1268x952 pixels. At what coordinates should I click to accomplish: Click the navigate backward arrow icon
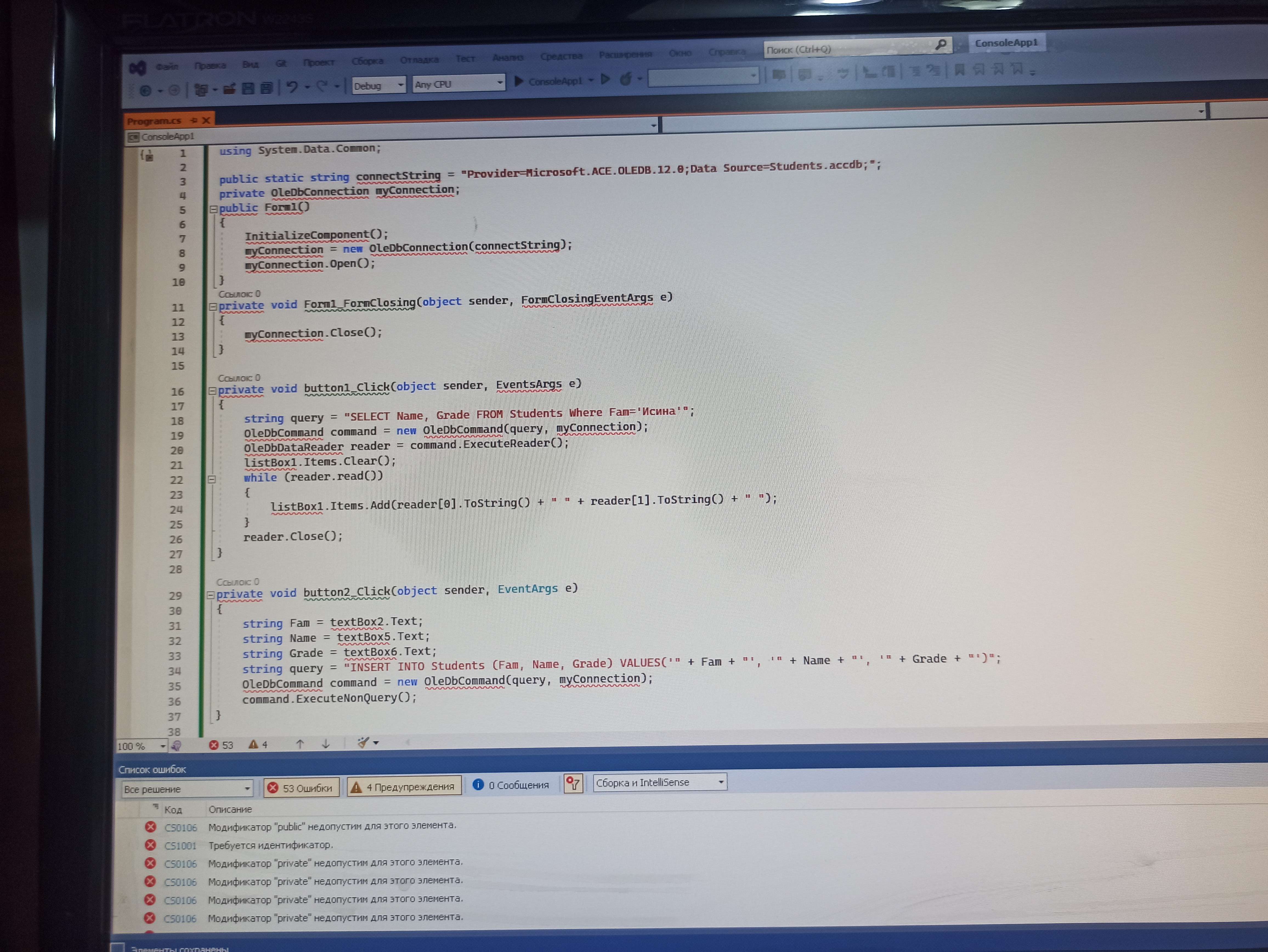click(x=146, y=90)
